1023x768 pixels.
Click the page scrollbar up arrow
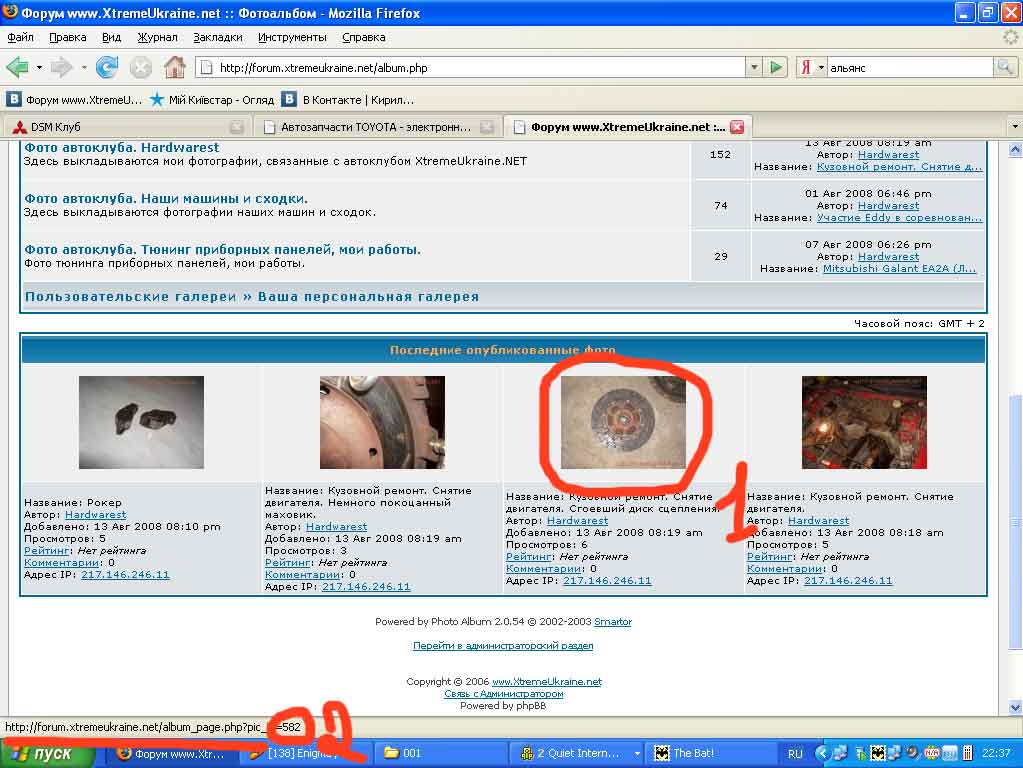point(1015,149)
